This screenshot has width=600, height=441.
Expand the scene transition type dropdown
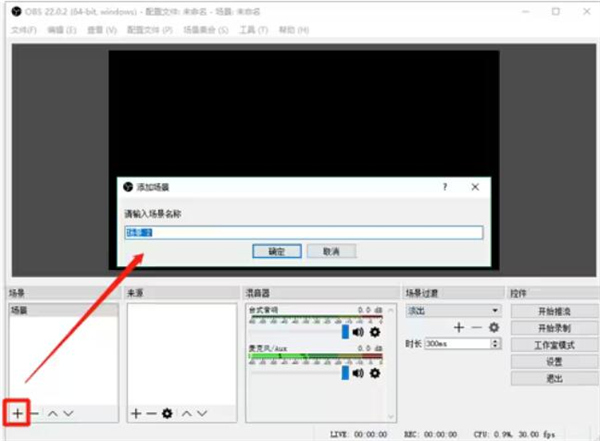[494, 311]
